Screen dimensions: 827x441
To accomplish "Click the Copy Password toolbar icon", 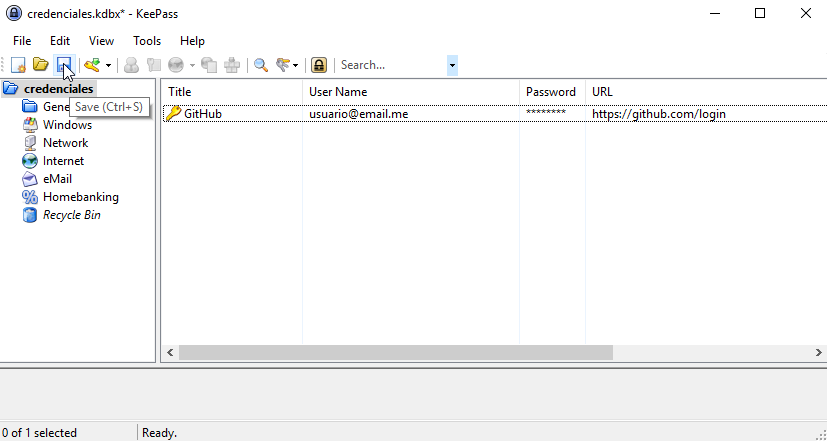I will coord(153,65).
